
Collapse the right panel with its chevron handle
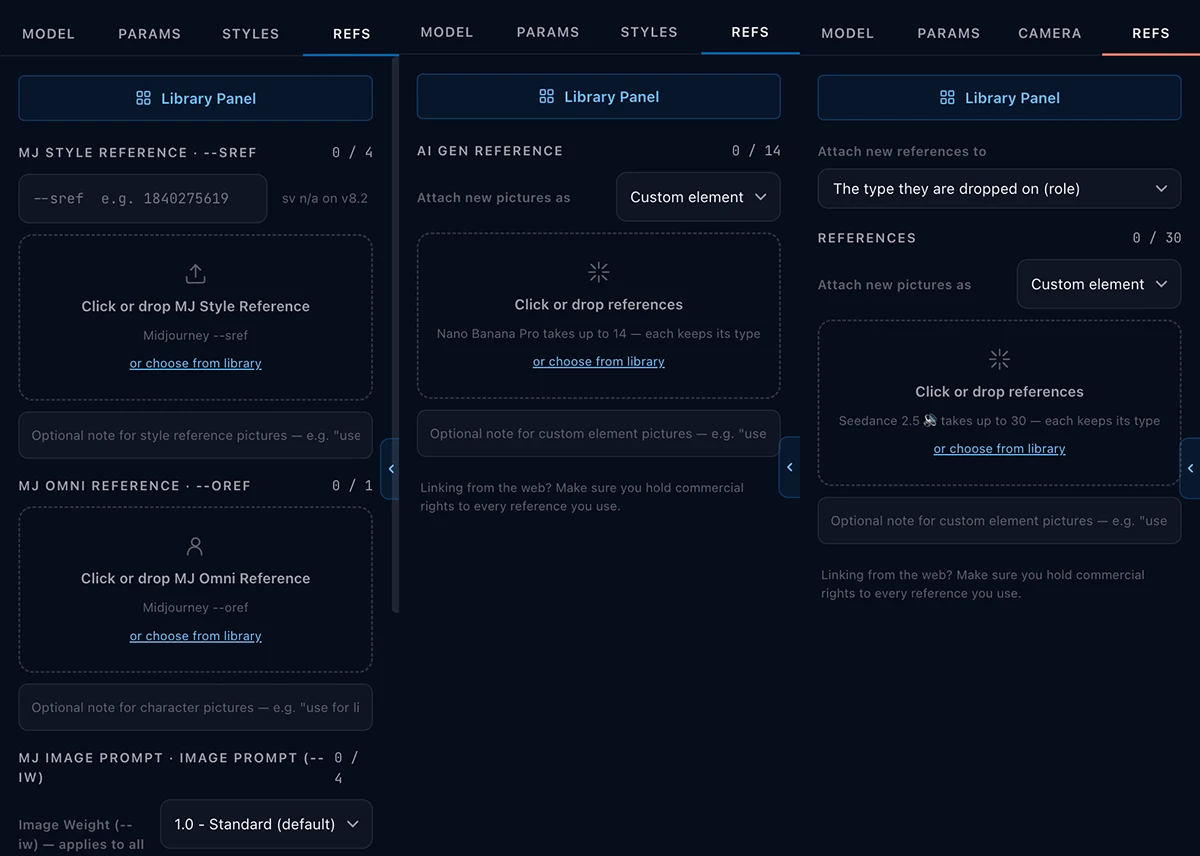pos(1190,468)
